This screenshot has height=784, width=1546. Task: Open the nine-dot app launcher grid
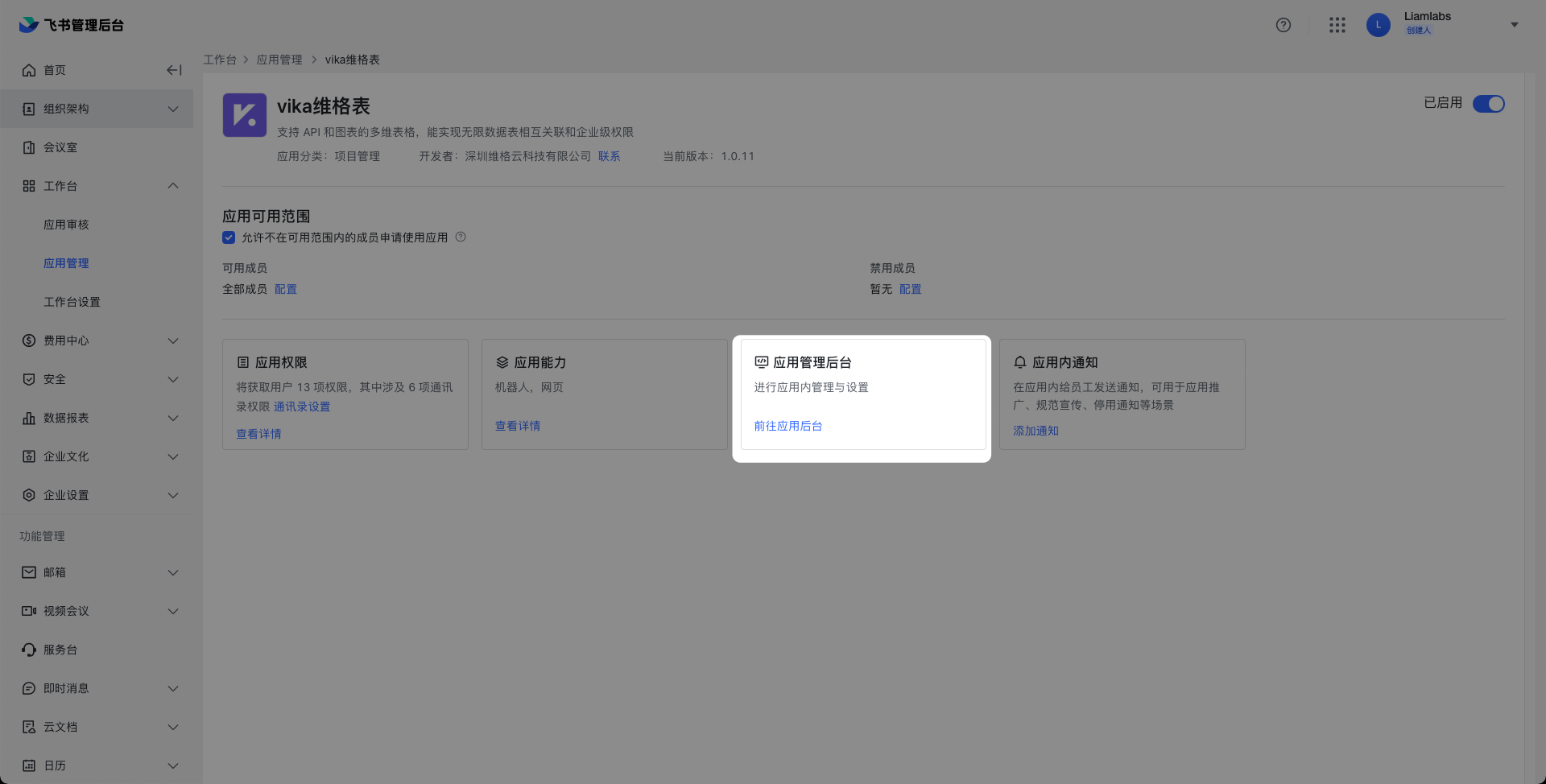pos(1337,25)
